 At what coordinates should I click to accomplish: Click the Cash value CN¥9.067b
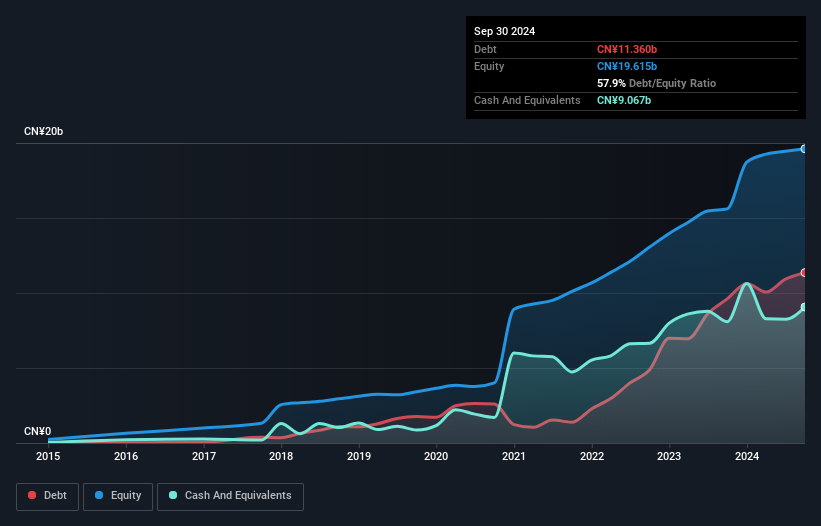(x=624, y=100)
